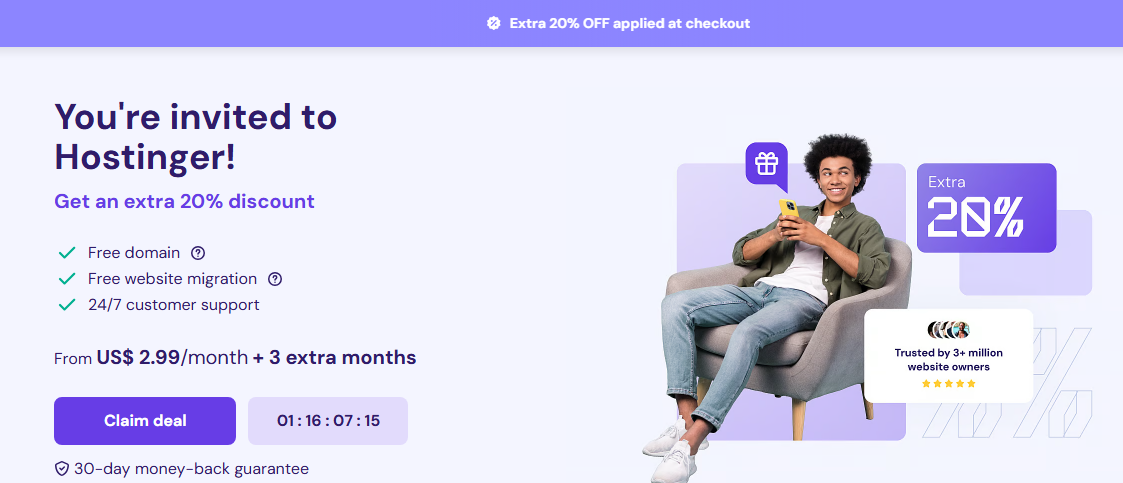Screen dimensions: 1123x483
Task: Select the Extra 20% purple promo card
Action: [x=986, y=208]
